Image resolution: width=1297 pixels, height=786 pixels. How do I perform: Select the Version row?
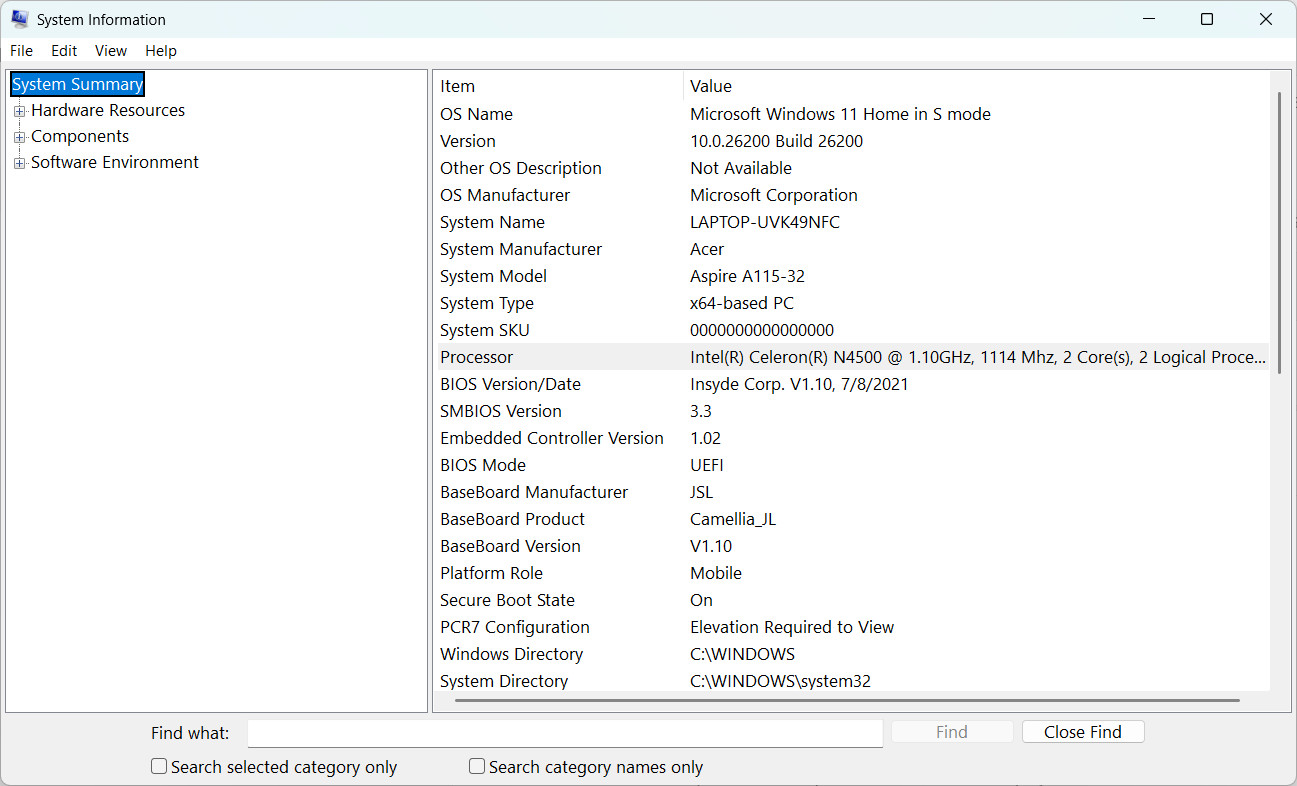click(x=853, y=141)
